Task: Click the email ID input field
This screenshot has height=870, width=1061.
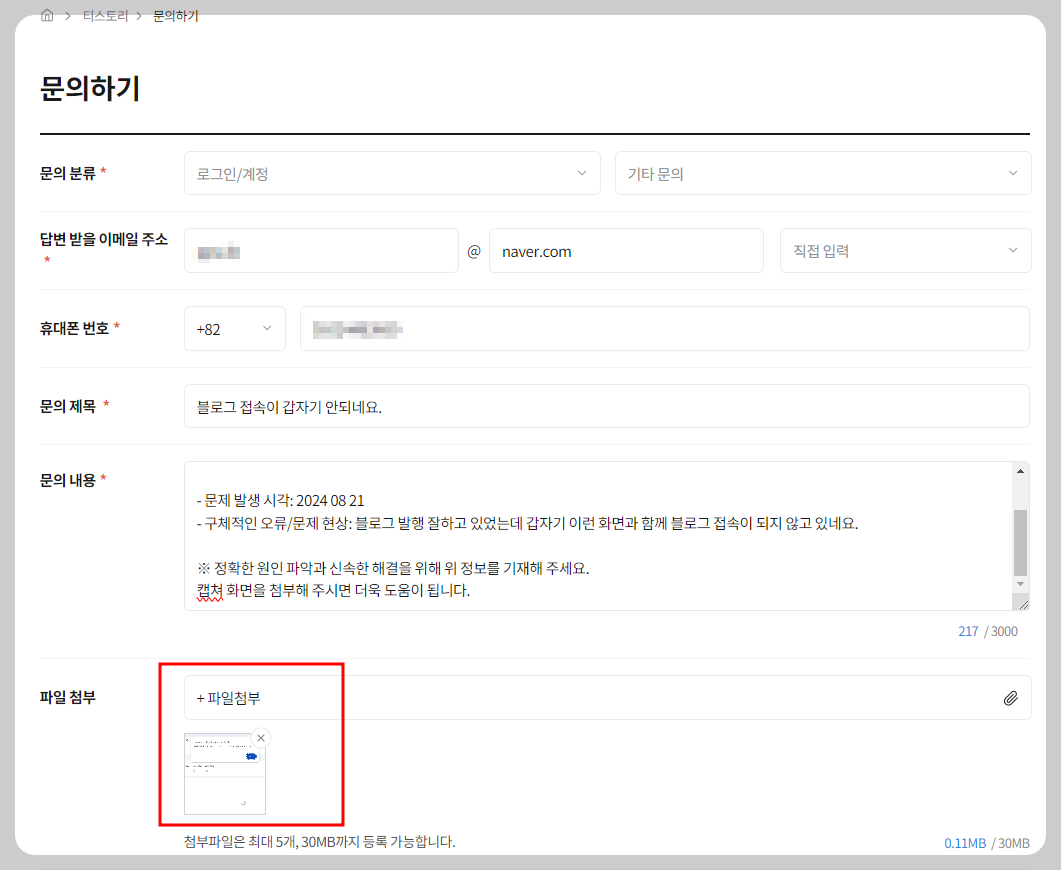Action: coord(320,250)
